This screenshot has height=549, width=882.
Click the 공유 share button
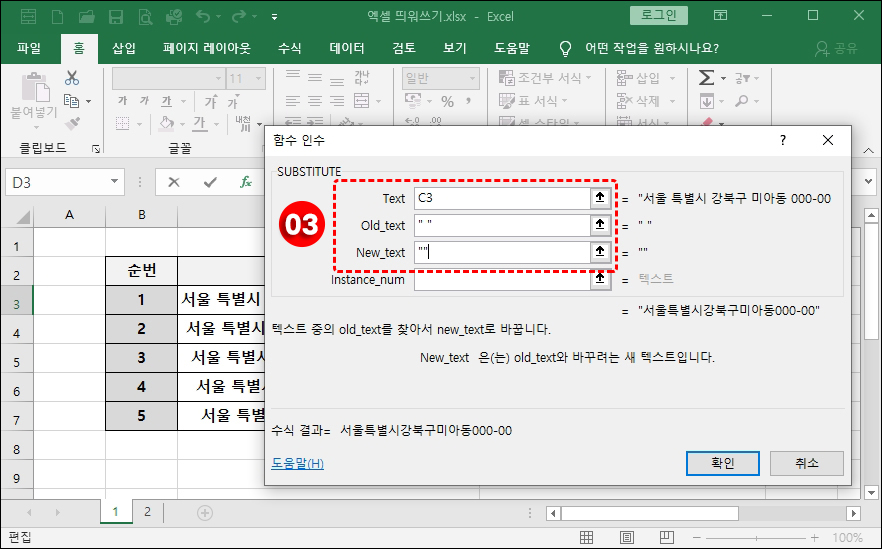click(x=837, y=48)
